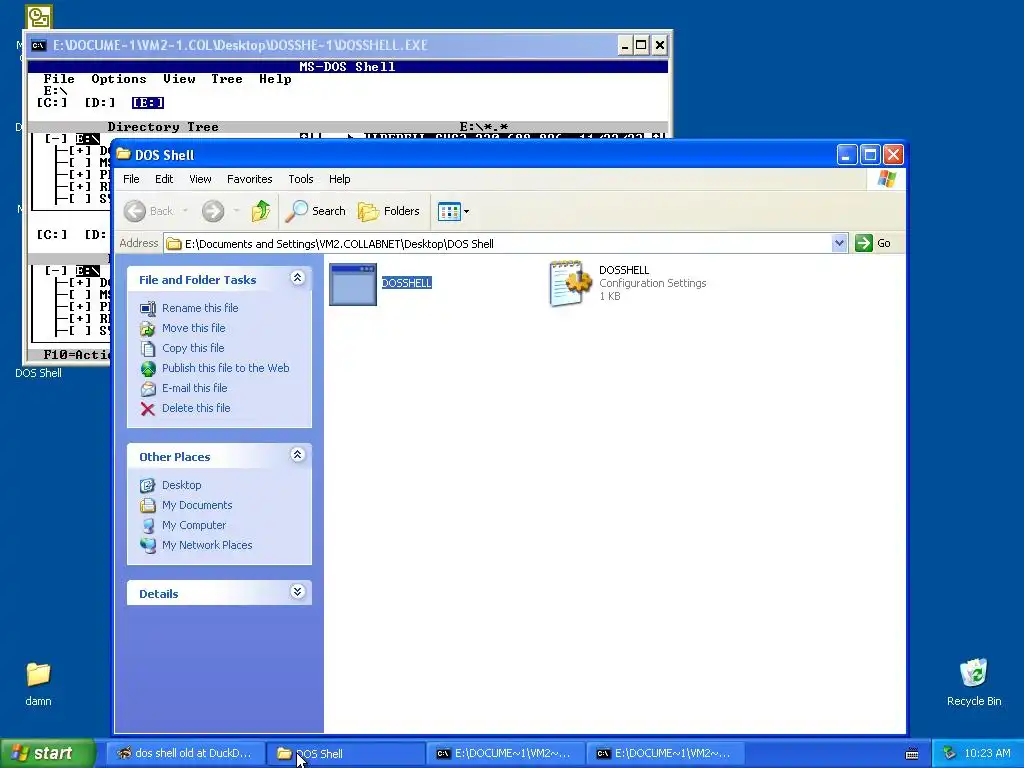
Task: Switch to dos shell old at DuckD... taskbar button
Action: [x=185, y=753]
